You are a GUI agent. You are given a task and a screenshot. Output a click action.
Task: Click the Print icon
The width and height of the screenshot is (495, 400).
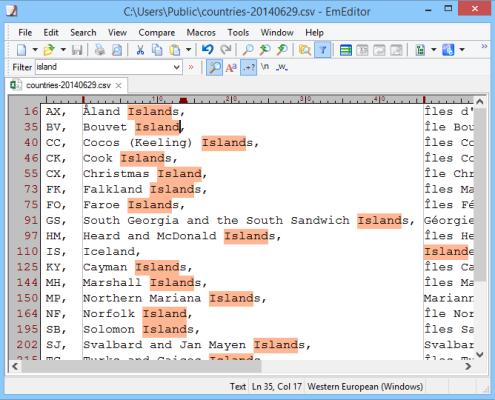(x=99, y=50)
